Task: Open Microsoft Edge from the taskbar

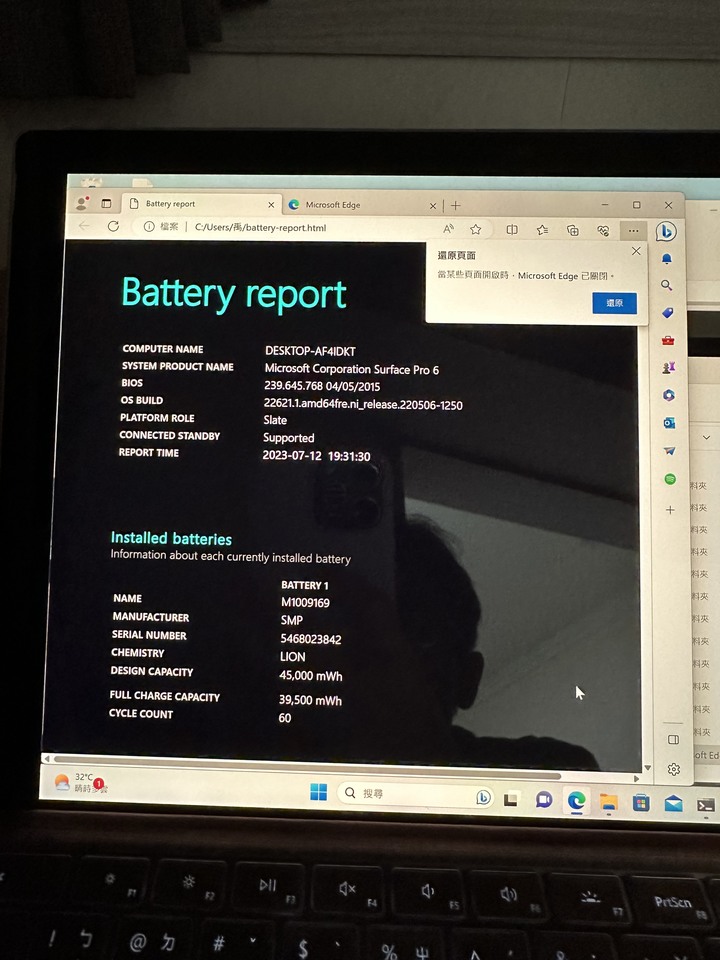Action: [x=576, y=800]
